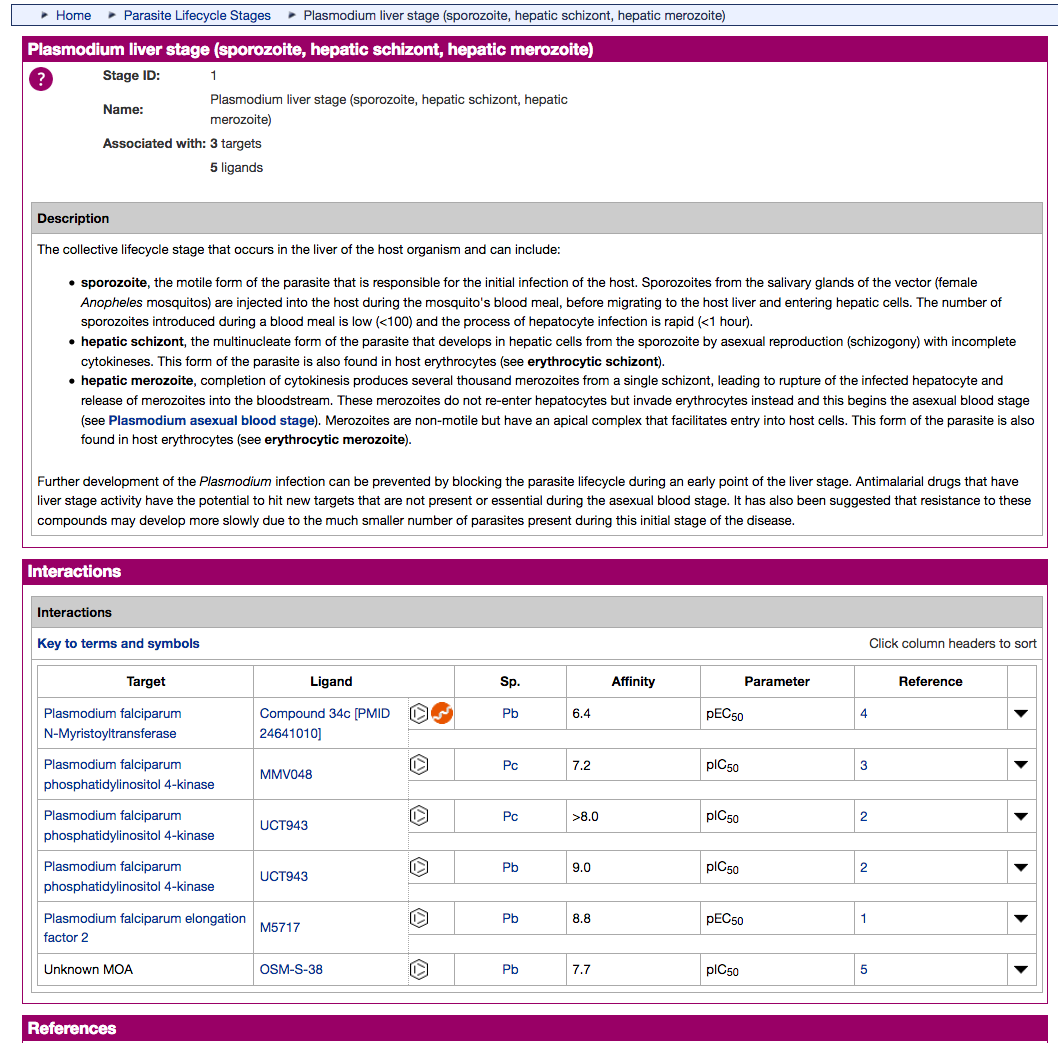Click hexagon ligand icon in M5717 row

pyautogui.click(x=419, y=918)
